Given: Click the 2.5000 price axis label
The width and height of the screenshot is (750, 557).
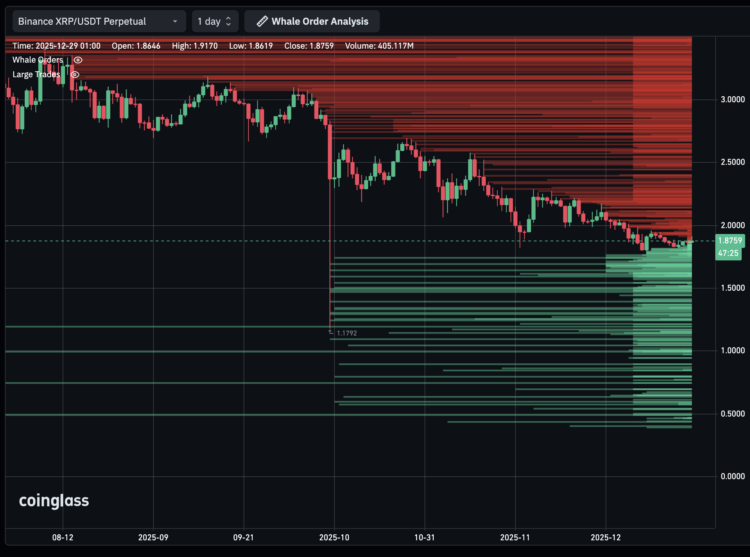Looking at the screenshot, I should [733, 163].
